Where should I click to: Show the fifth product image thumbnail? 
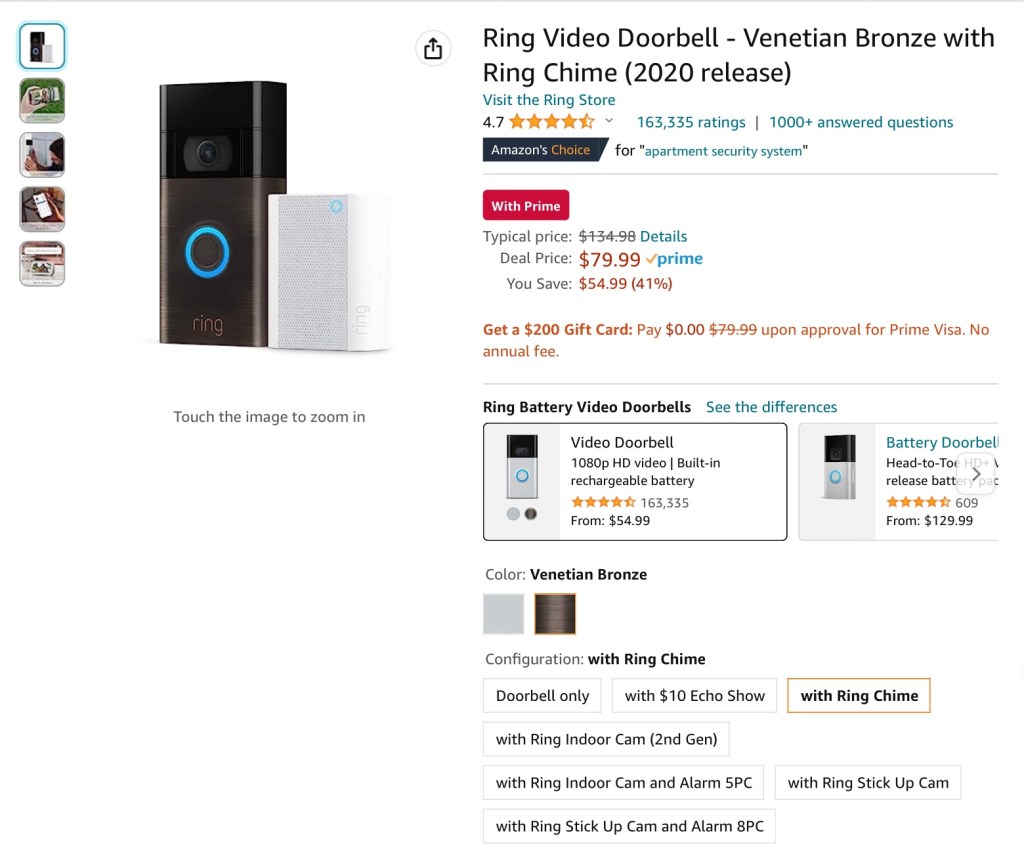[42, 263]
